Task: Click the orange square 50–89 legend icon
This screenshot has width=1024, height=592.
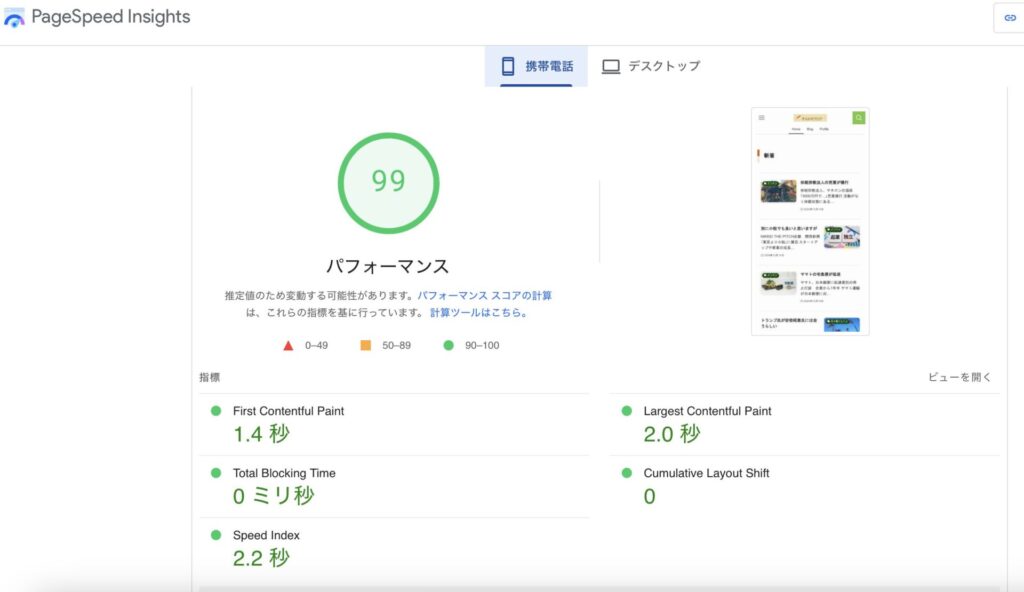Action: coord(365,345)
